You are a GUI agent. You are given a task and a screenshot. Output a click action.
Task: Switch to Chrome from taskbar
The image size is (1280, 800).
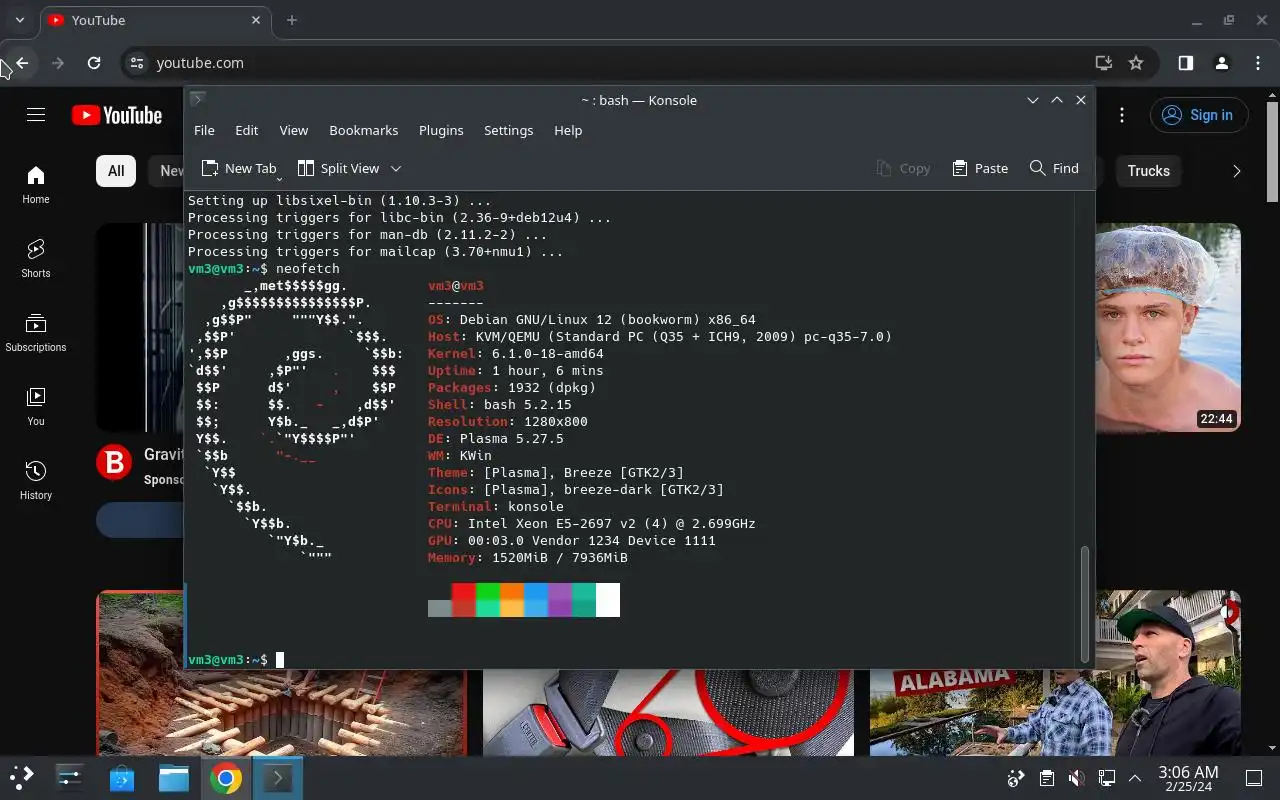226,777
